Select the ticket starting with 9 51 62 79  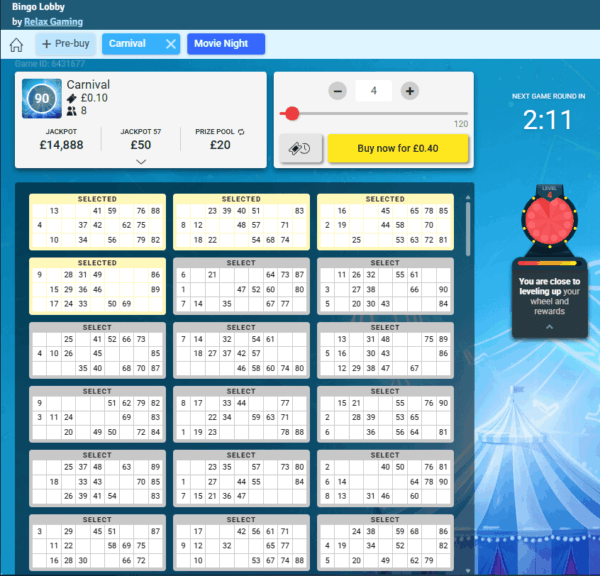click(x=98, y=414)
